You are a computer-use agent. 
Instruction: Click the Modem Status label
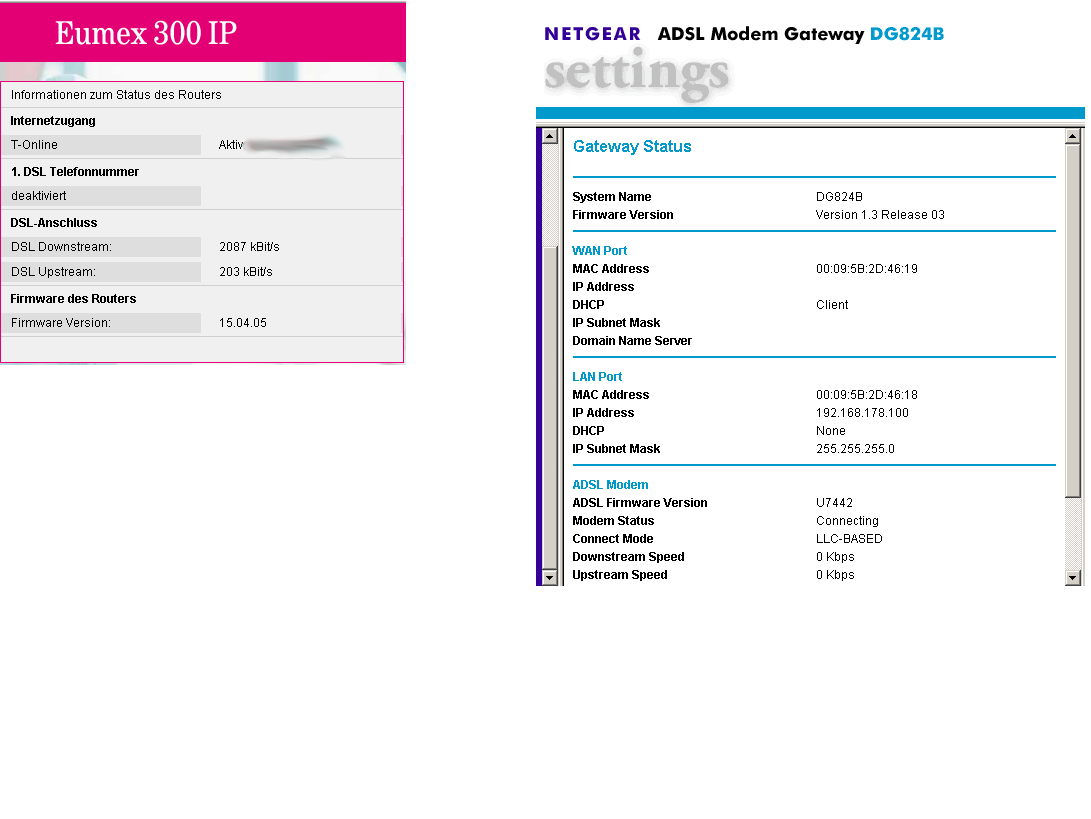point(613,520)
